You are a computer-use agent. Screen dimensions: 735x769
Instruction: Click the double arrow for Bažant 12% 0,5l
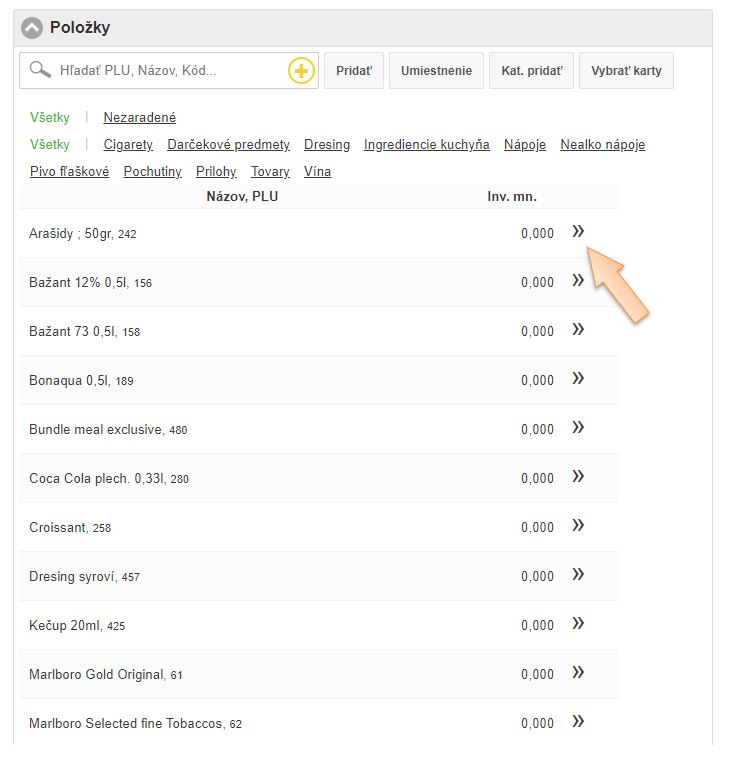pos(578,281)
